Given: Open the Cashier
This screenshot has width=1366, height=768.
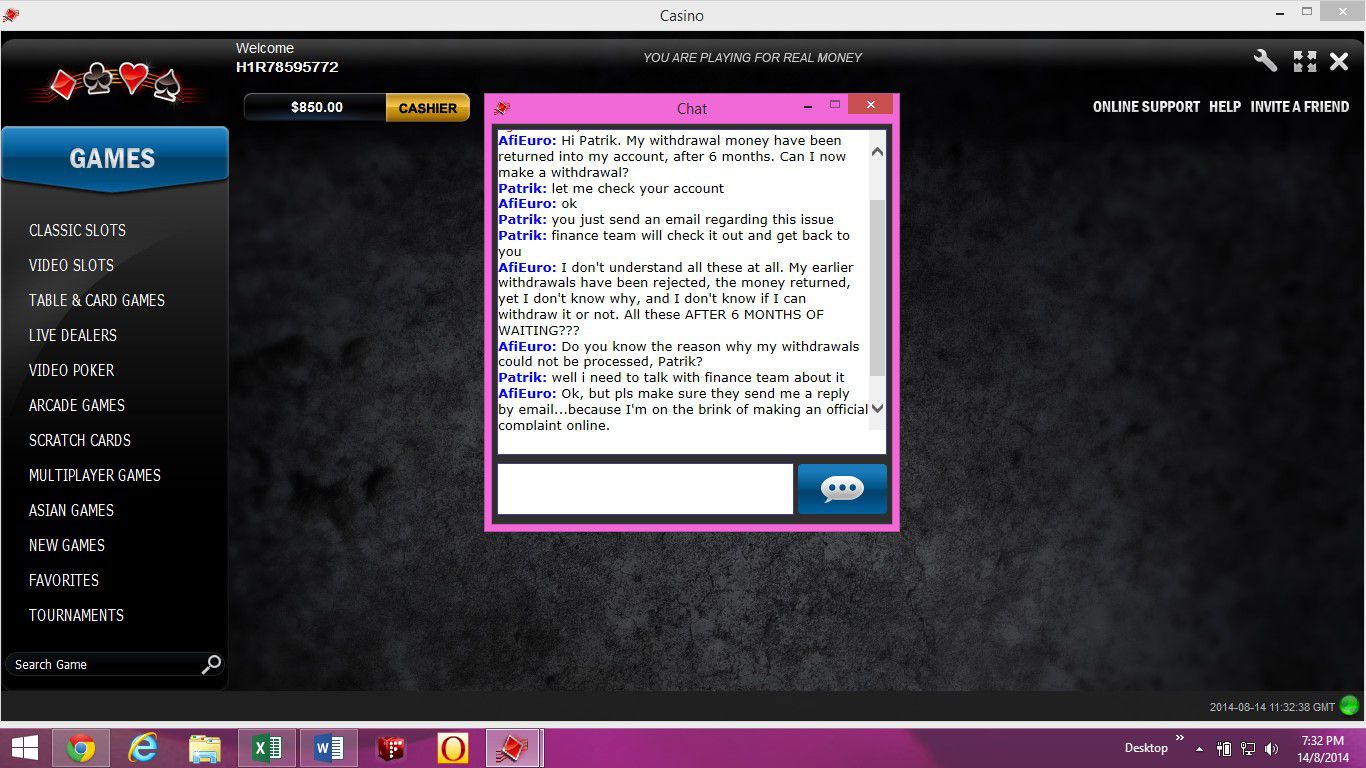Looking at the screenshot, I should coord(428,108).
